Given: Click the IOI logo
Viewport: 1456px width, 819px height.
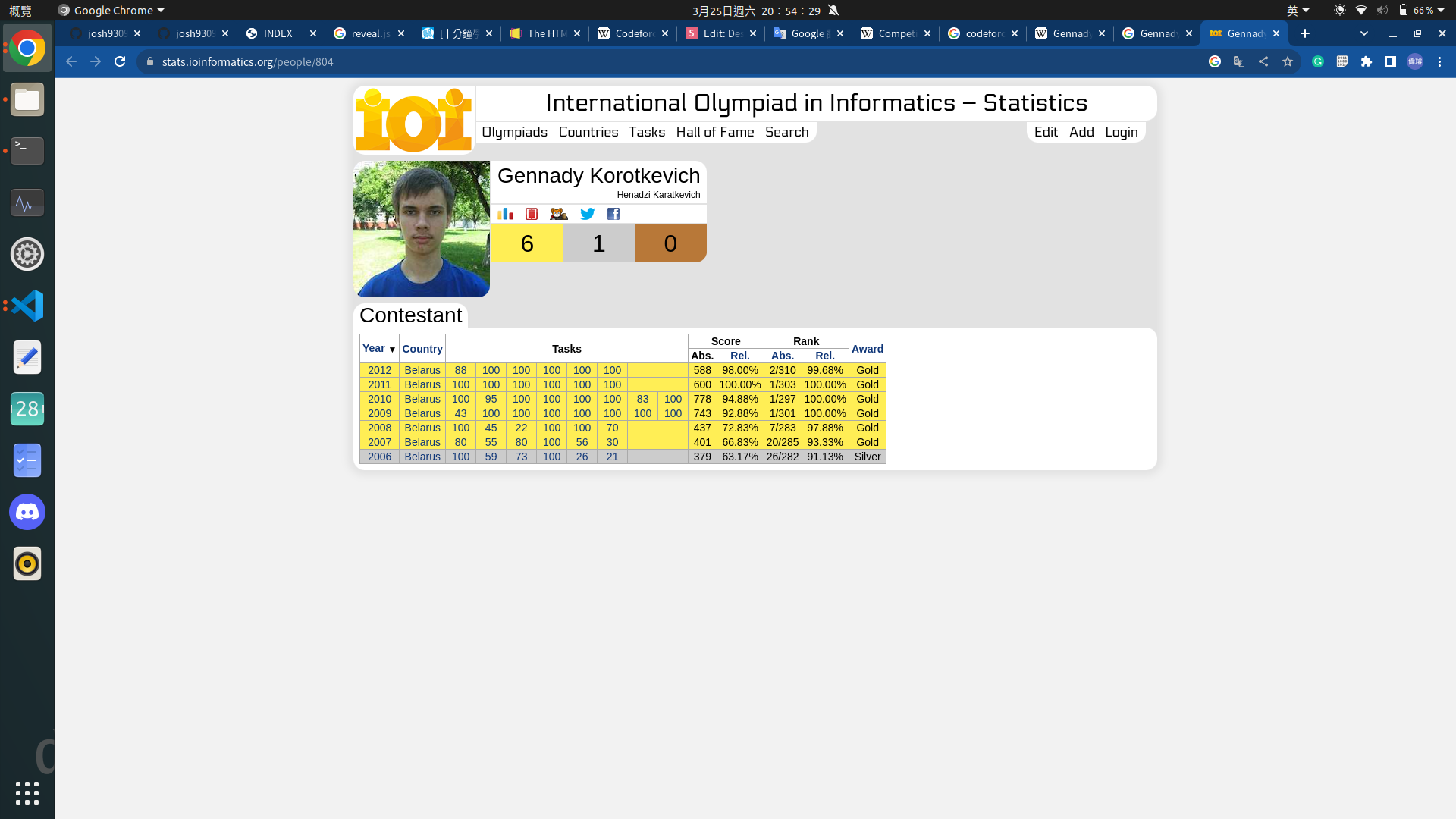Looking at the screenshot, I should [414, 120].
